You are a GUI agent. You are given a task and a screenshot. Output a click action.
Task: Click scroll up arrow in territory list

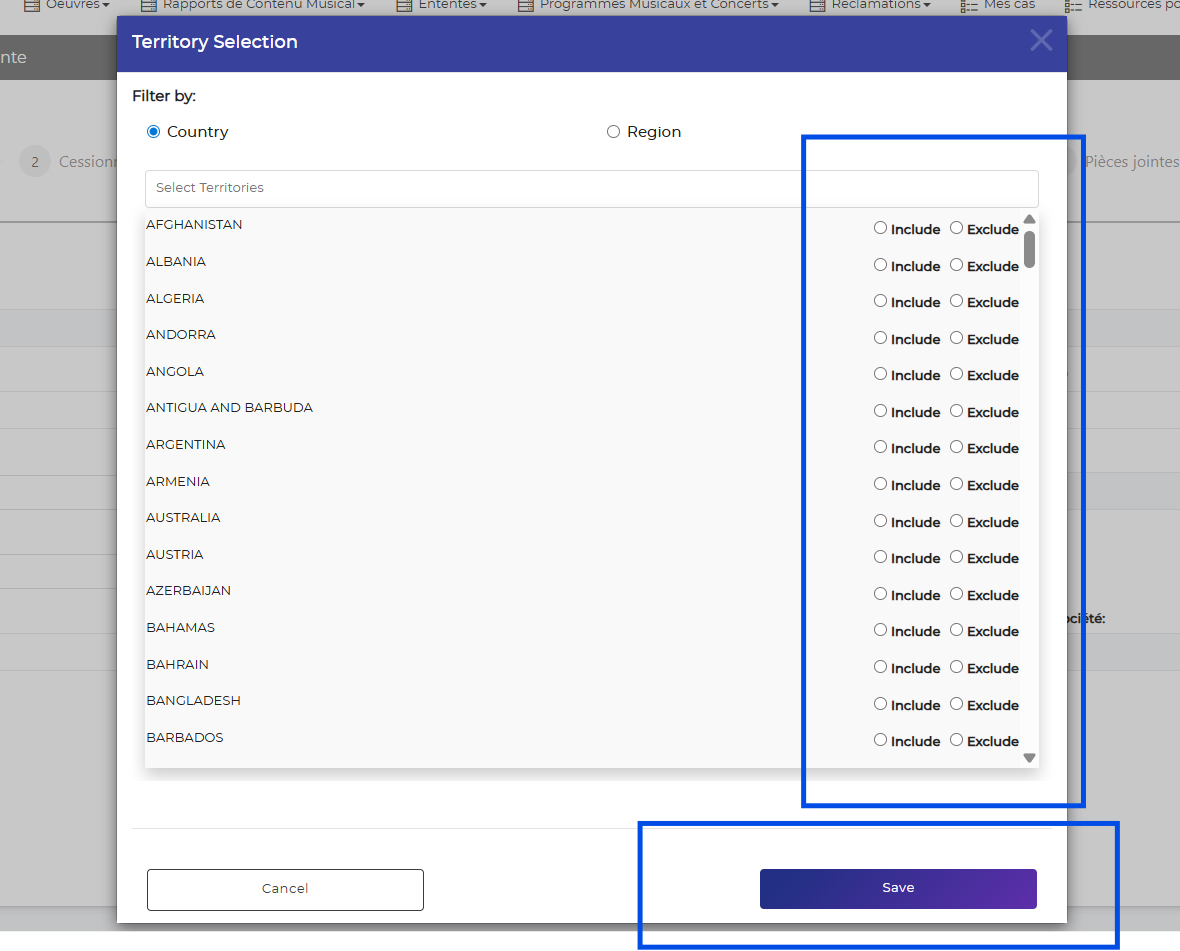(1029, 220)
